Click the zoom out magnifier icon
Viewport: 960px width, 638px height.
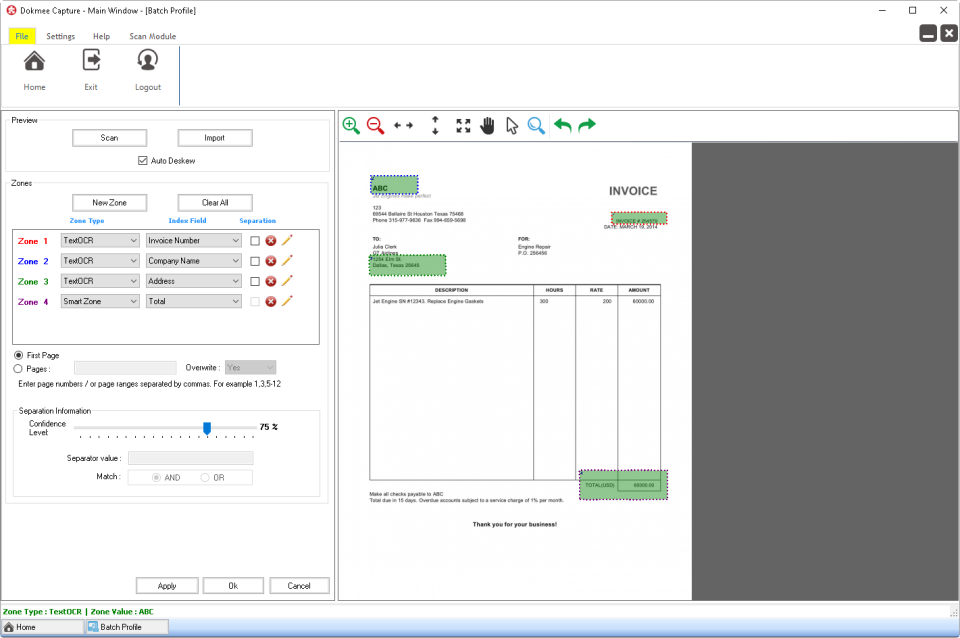click(375, 125)
